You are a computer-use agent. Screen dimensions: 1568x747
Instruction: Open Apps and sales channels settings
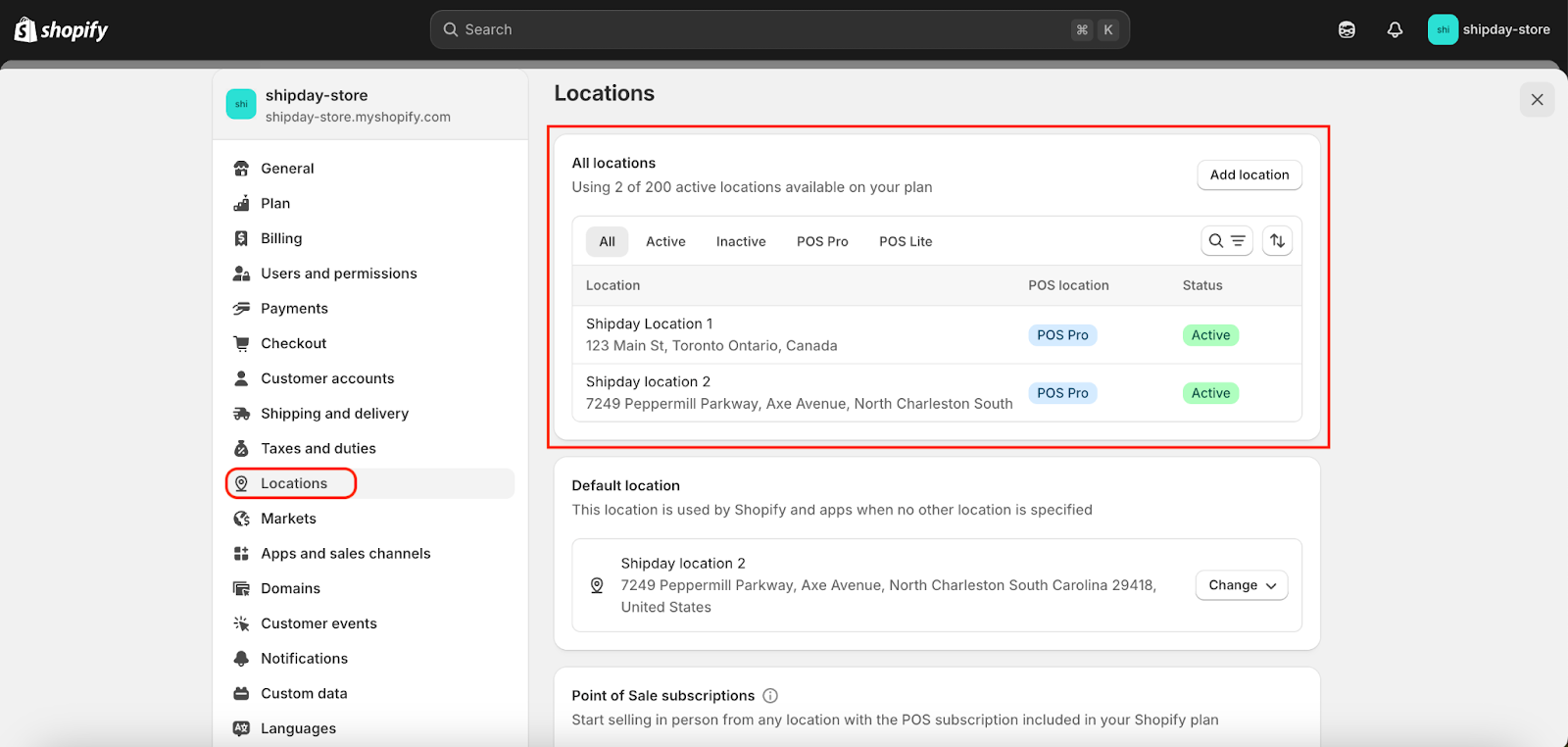point(370,554)
